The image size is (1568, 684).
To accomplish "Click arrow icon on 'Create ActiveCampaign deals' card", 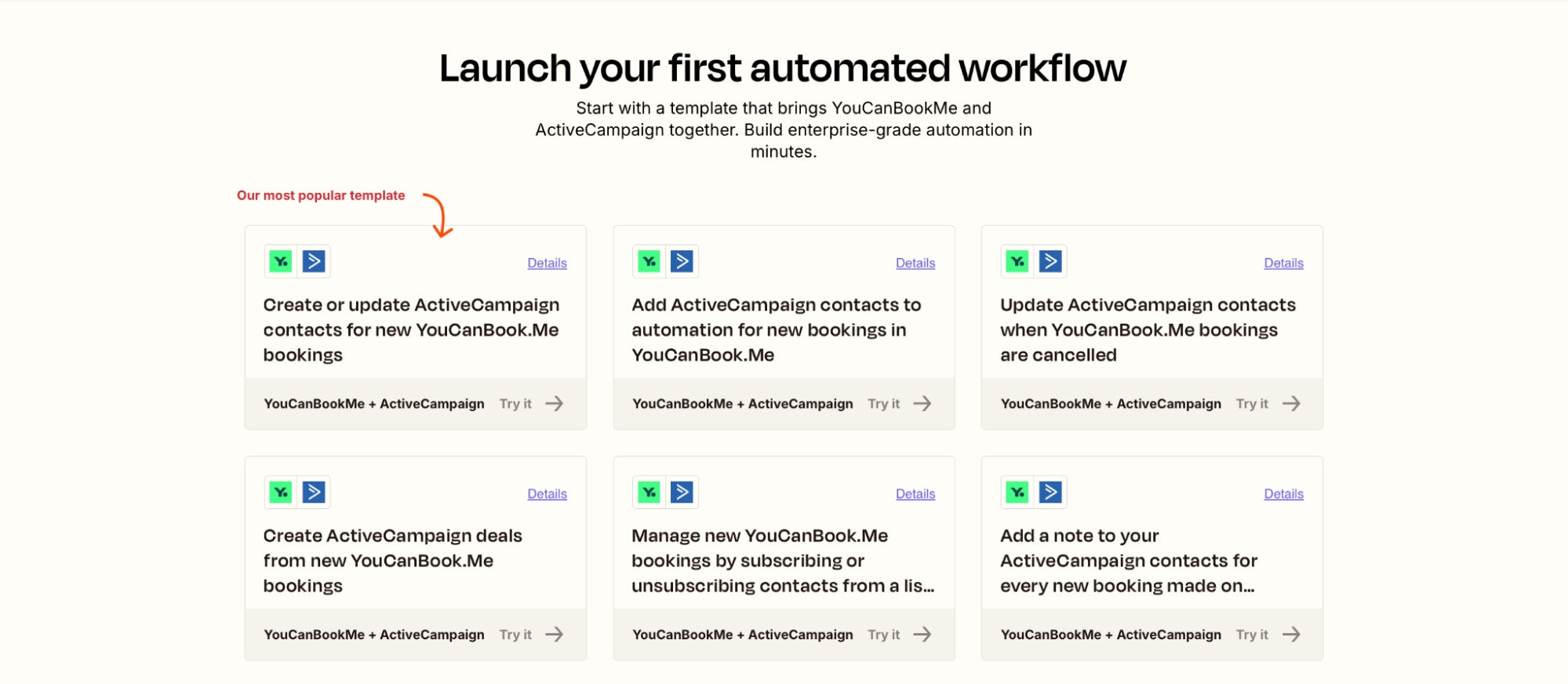I will point(555,634).
